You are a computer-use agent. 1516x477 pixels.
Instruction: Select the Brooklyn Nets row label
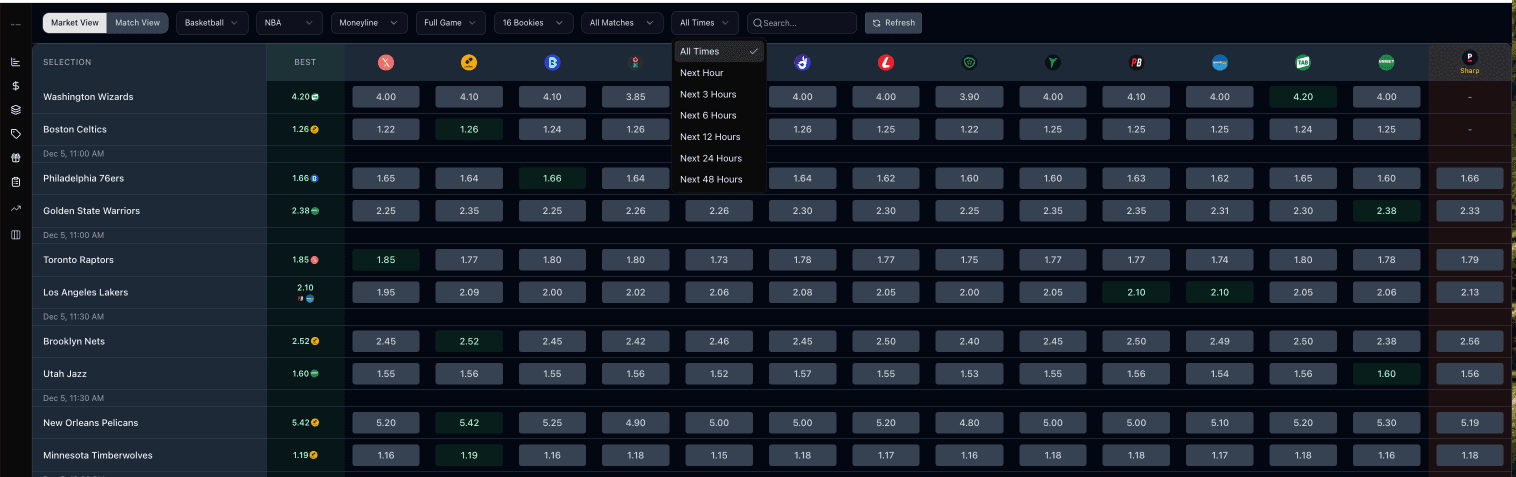point(74,341)
